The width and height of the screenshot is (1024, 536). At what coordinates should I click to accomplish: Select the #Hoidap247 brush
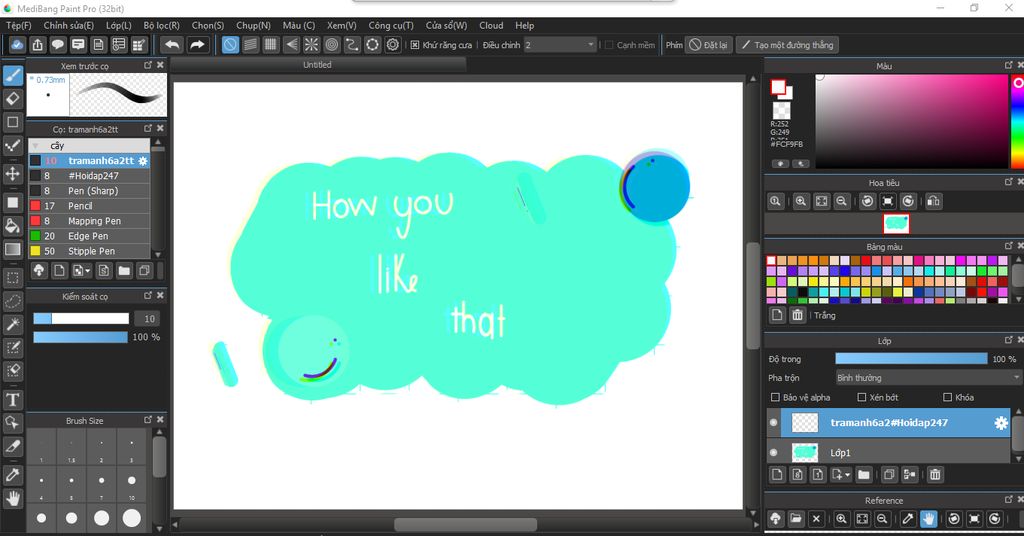pyautogui.click(x=89, y=176)
